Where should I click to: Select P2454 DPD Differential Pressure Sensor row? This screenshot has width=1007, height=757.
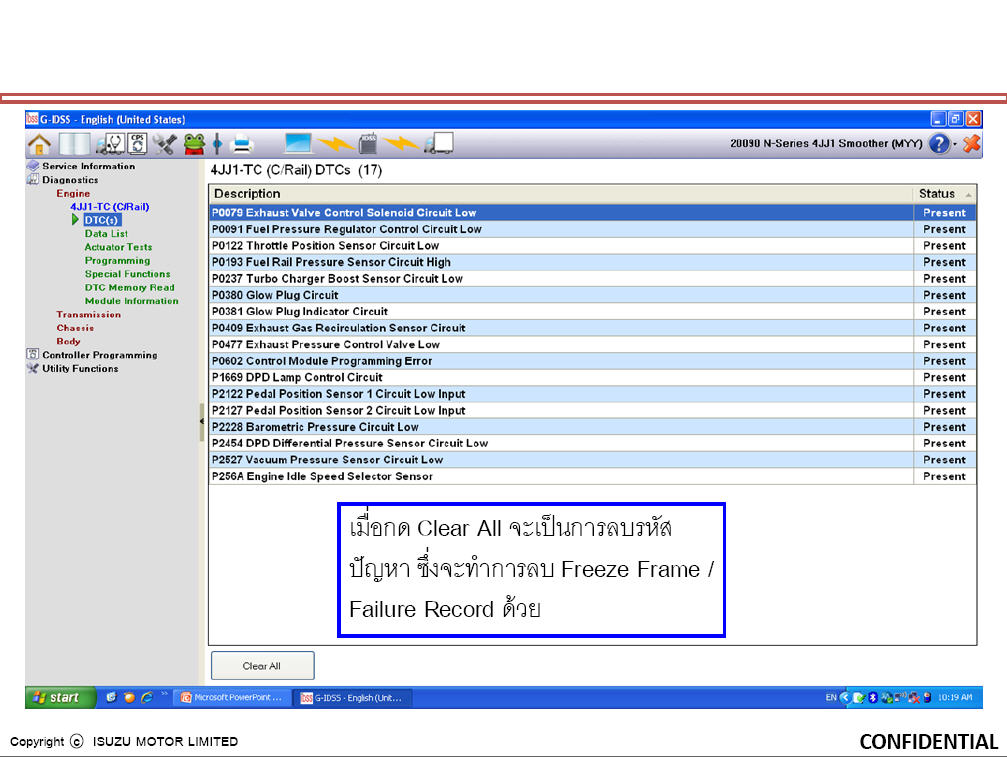pos(592,444)
